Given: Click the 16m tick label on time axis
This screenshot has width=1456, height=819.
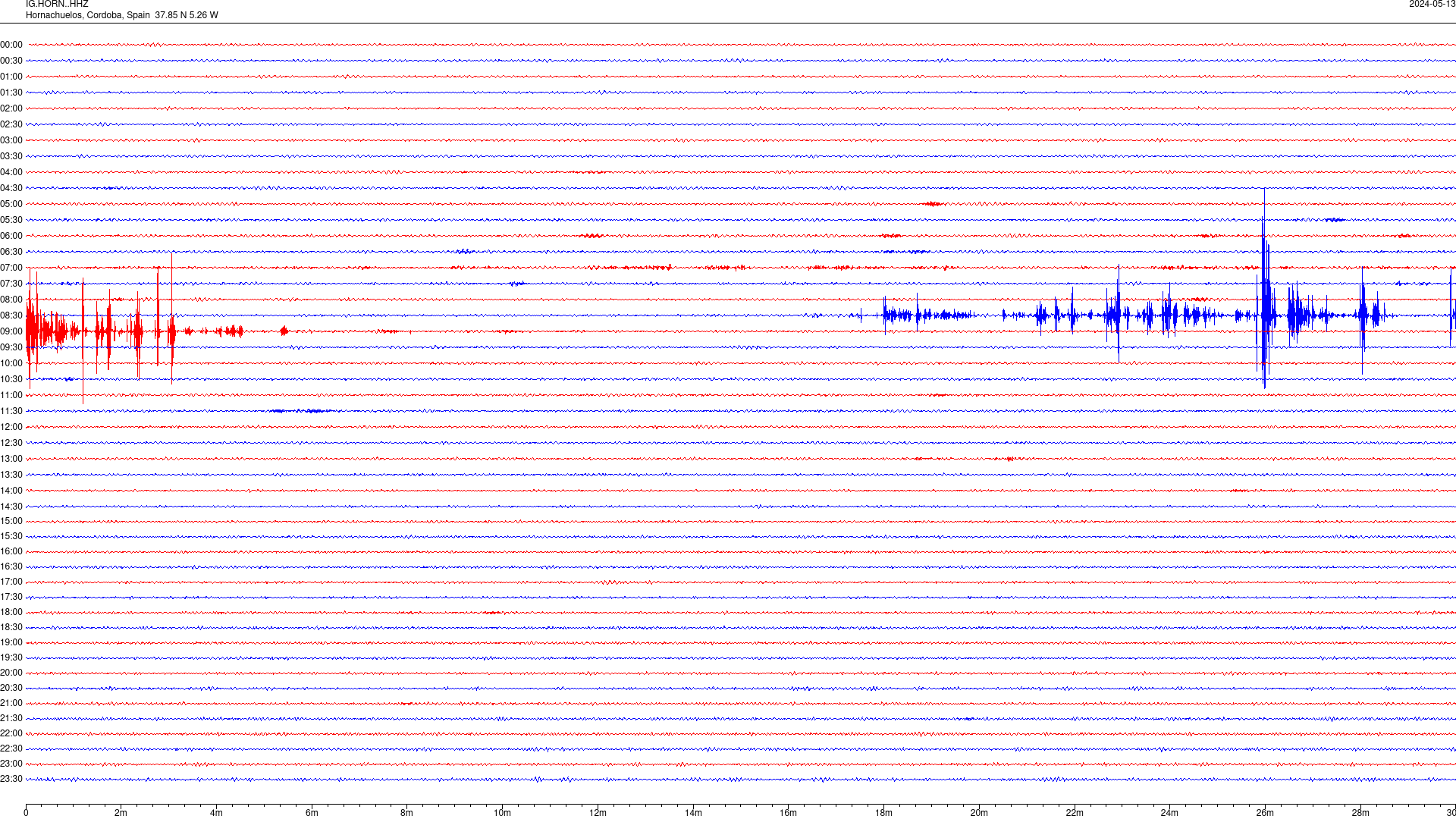Looking at the screenshot, I should pos(788,813).
